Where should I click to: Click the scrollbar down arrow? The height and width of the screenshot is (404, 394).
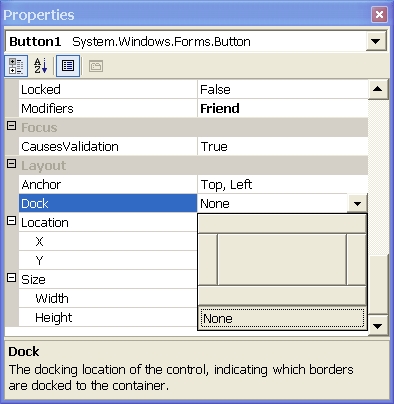click(378, 326)
